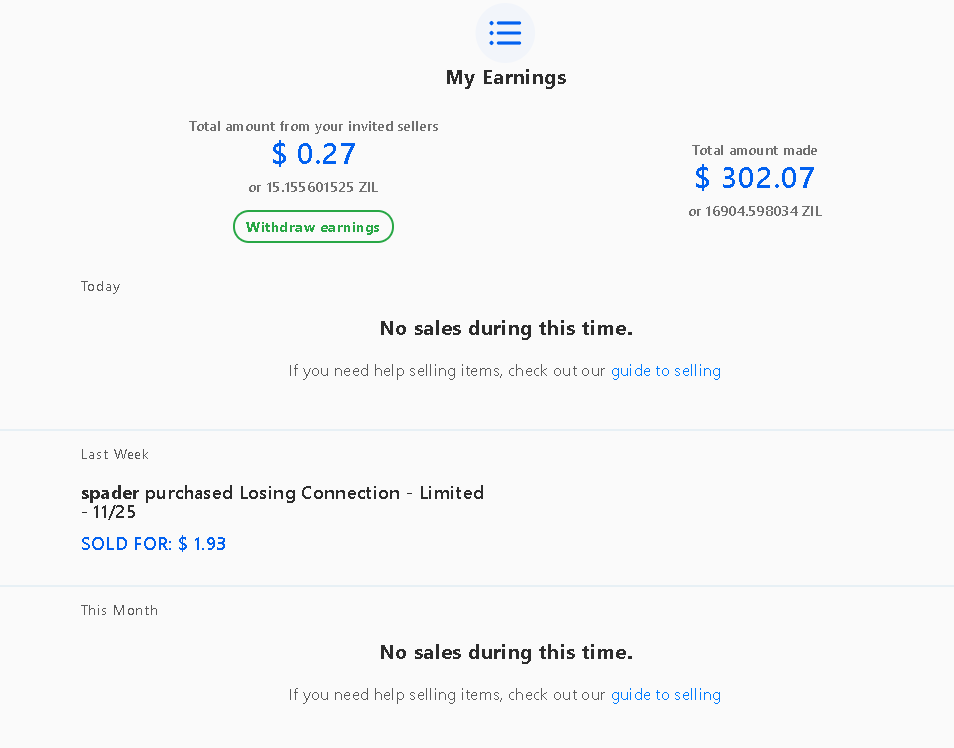This screenshot has width=954, height=748.
Task: Click the 16904.598034 ZIL amount text
Action: click(x=763, y=211)
